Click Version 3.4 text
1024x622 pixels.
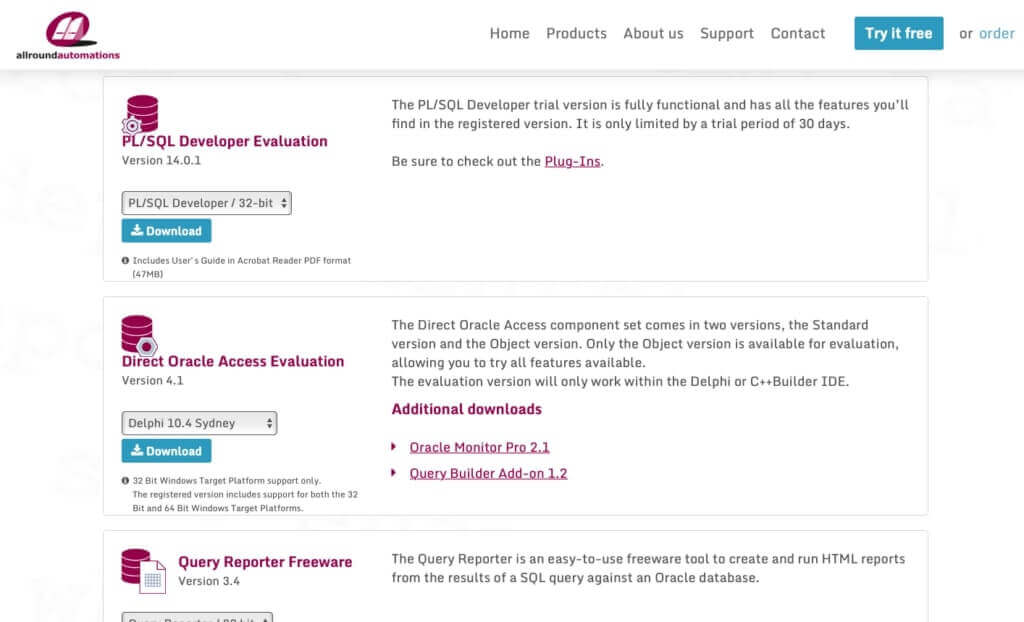pos(209,581)
